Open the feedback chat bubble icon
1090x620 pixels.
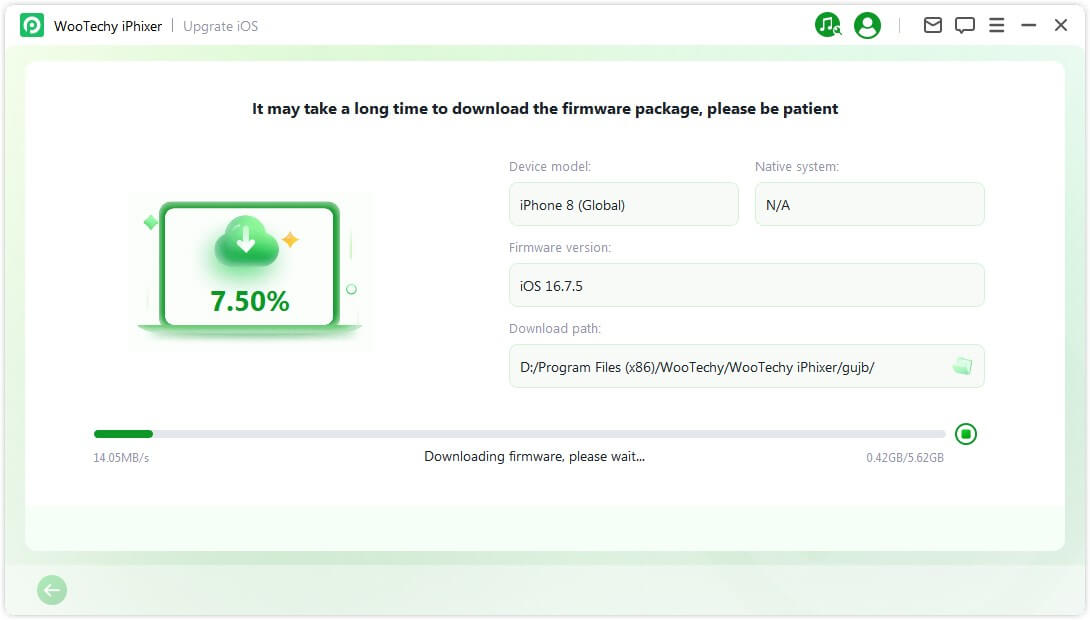coord(964,26)
